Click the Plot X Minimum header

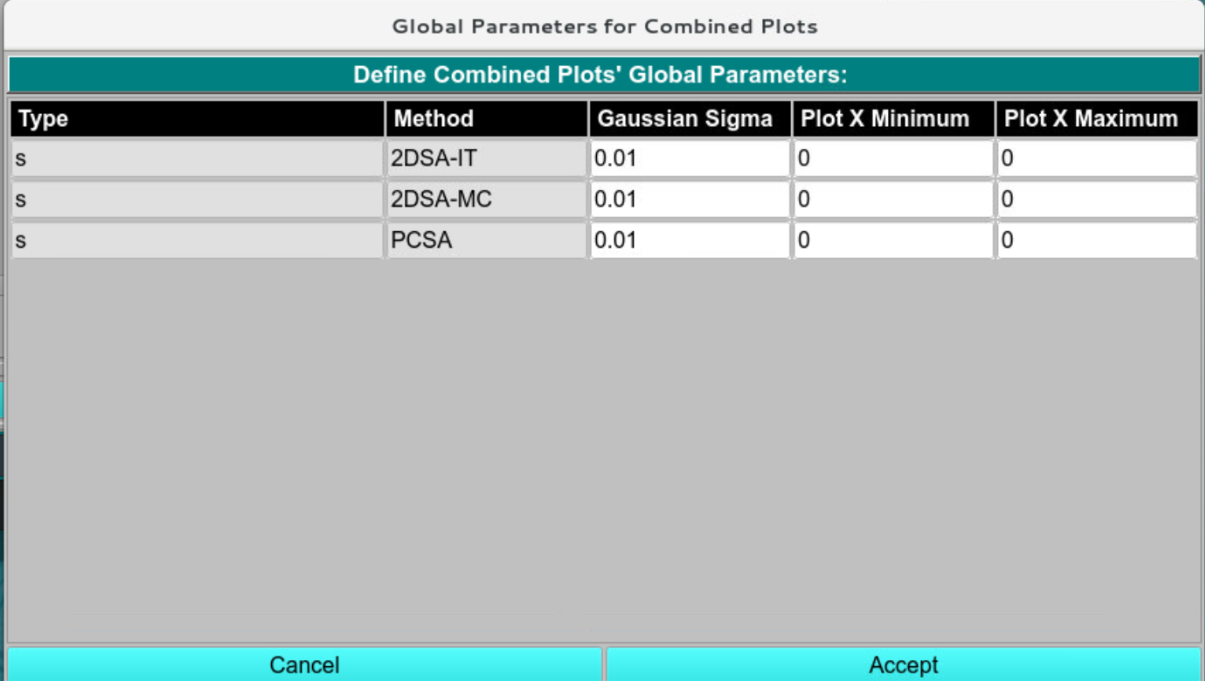[893, 119]
